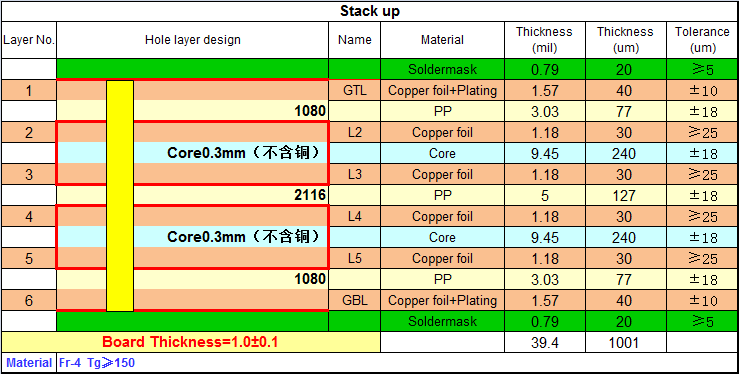Select "Soldermask" material below the GBL row
This screenshot has height=374, width=739.
pyautogui.click(x=442, y=321)
